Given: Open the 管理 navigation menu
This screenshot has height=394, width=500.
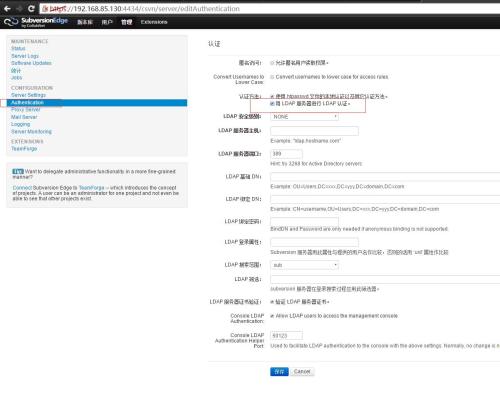Looking at the screenshot, I should tap(126, 22).
